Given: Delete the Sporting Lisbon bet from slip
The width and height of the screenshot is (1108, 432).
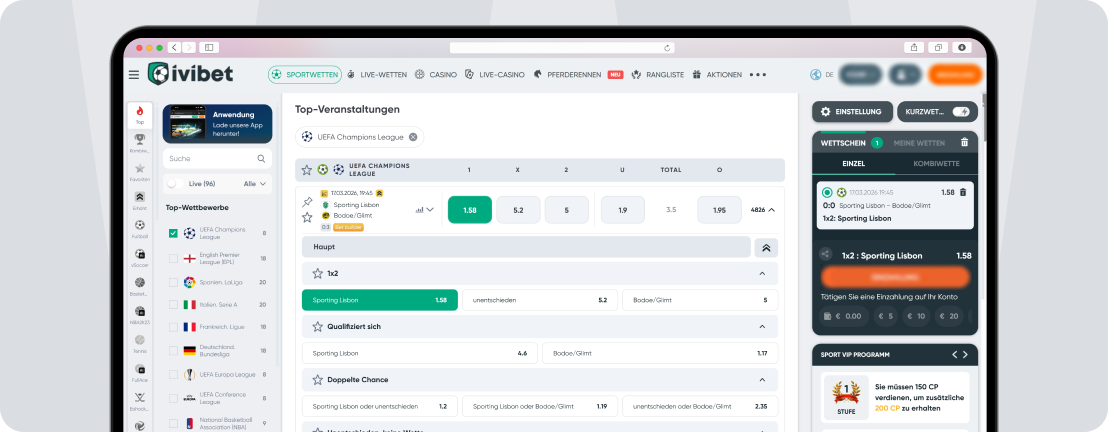Looking at the screenshot, I should tap(962, 192).
